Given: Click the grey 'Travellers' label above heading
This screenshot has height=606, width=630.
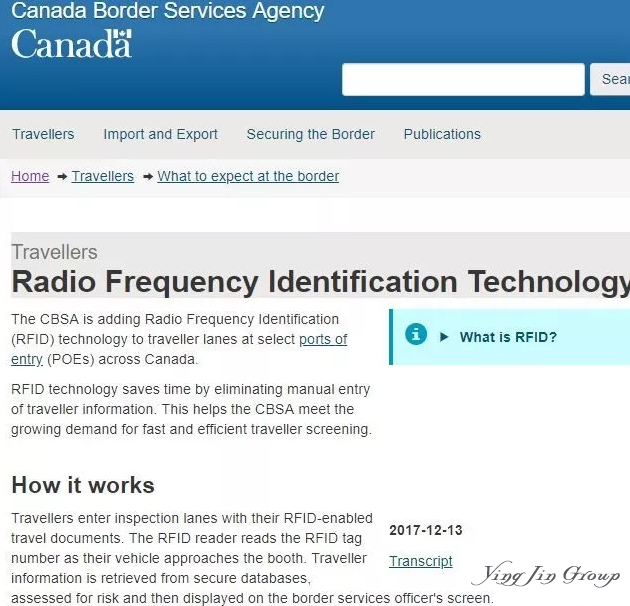Looking at the screenshot, I should pos(54,252).
